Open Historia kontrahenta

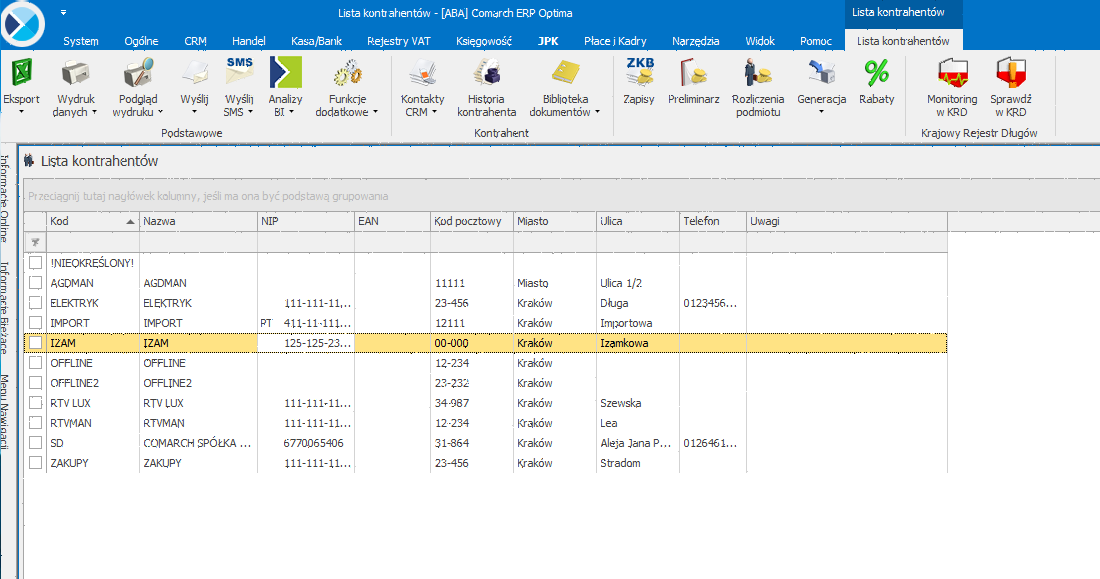pos(486,74)
